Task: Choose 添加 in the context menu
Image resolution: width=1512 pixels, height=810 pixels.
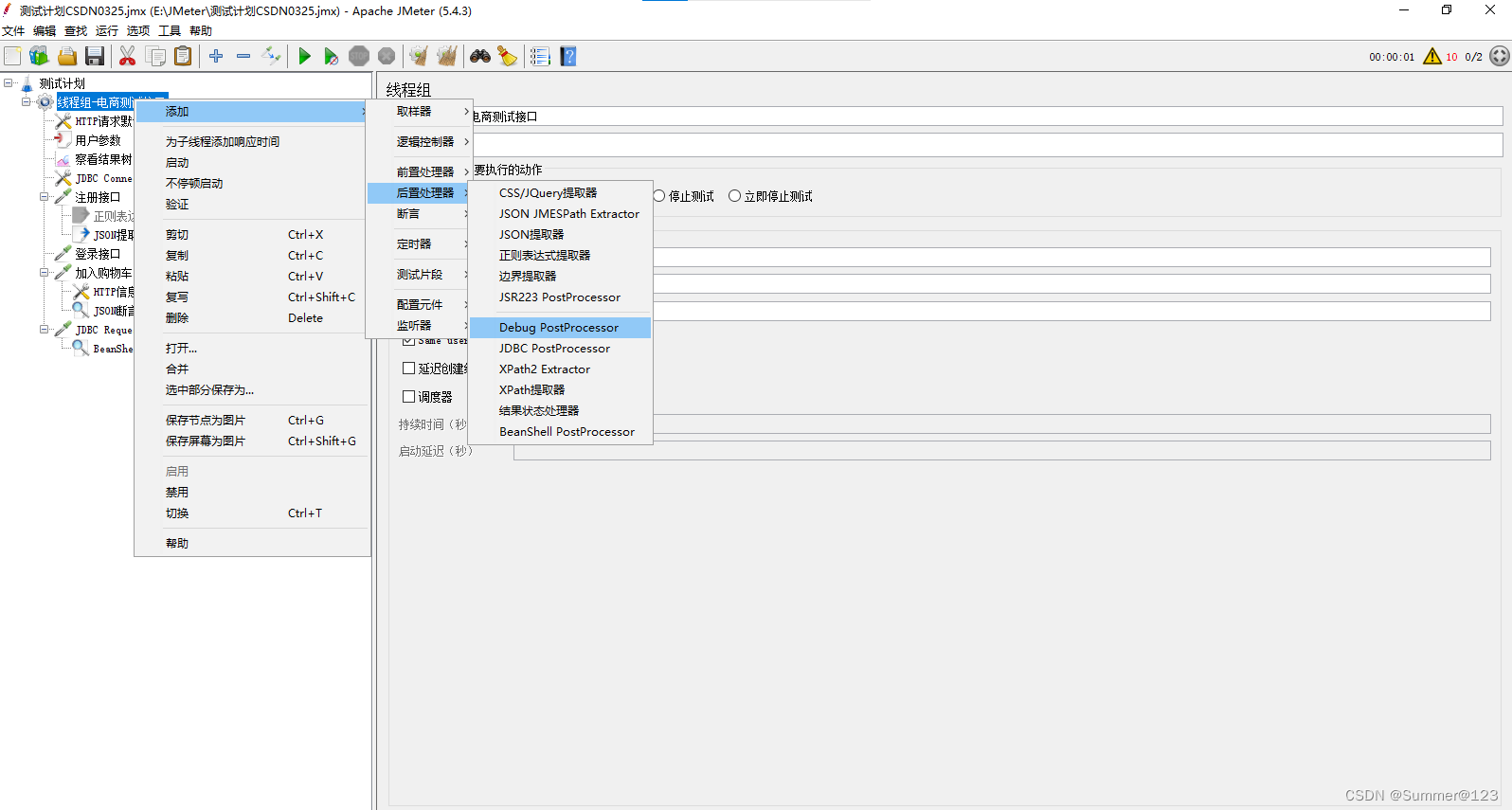Action: coord(252,112)
